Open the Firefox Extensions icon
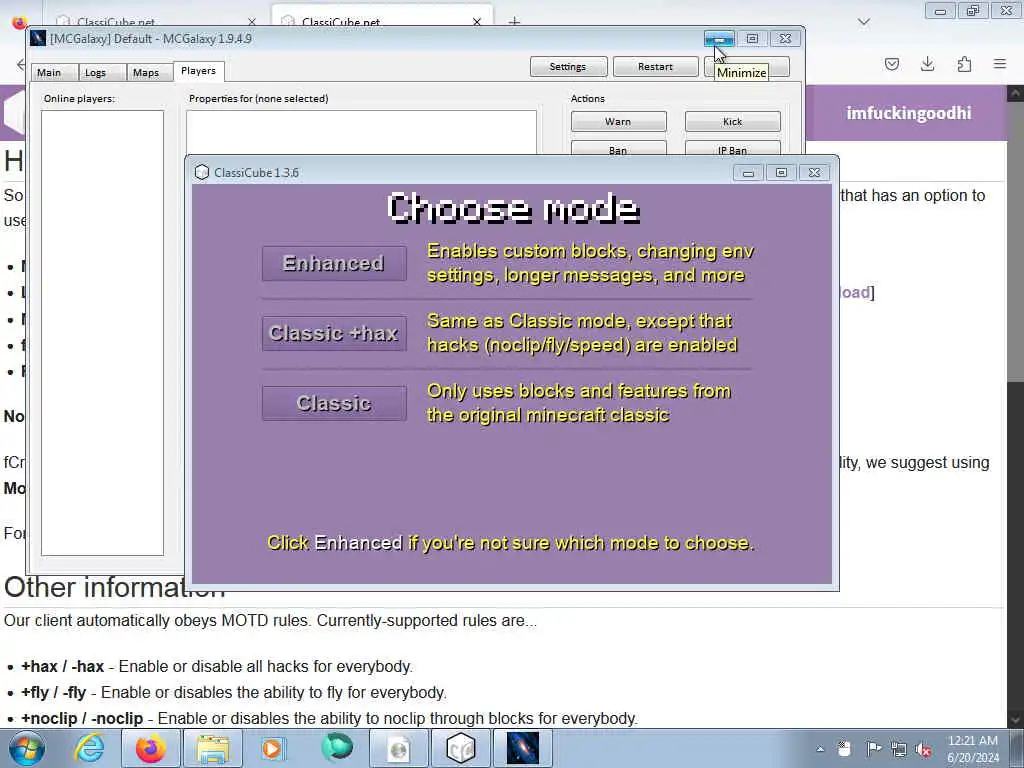The width and height of the screenshot is (1024, 768). (x=964, y=64)
